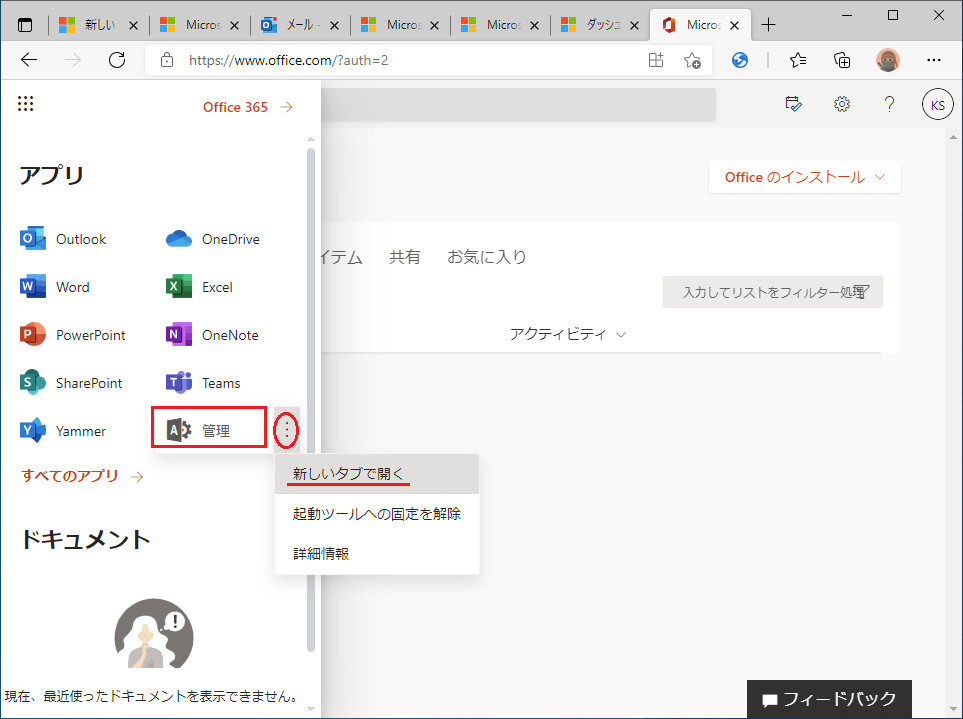
Task: Open the KS account avatar
Action: pos(938,104)
